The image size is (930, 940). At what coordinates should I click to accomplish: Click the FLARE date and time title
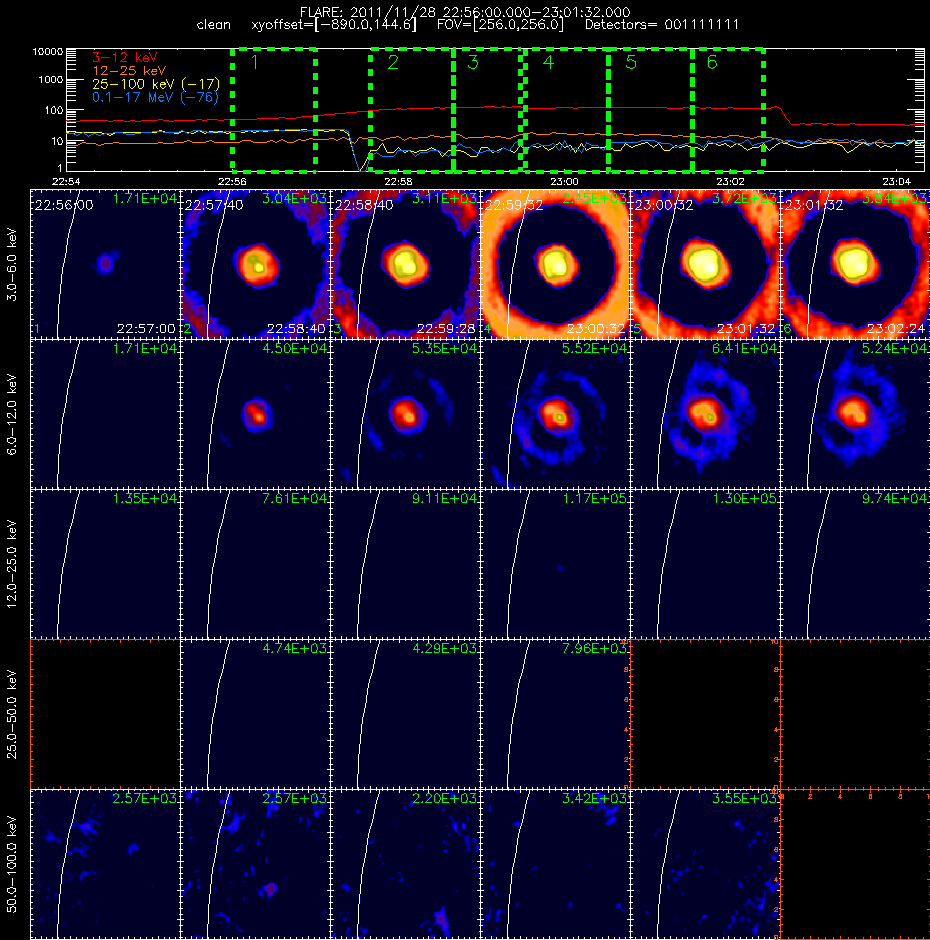click(465, 12)
